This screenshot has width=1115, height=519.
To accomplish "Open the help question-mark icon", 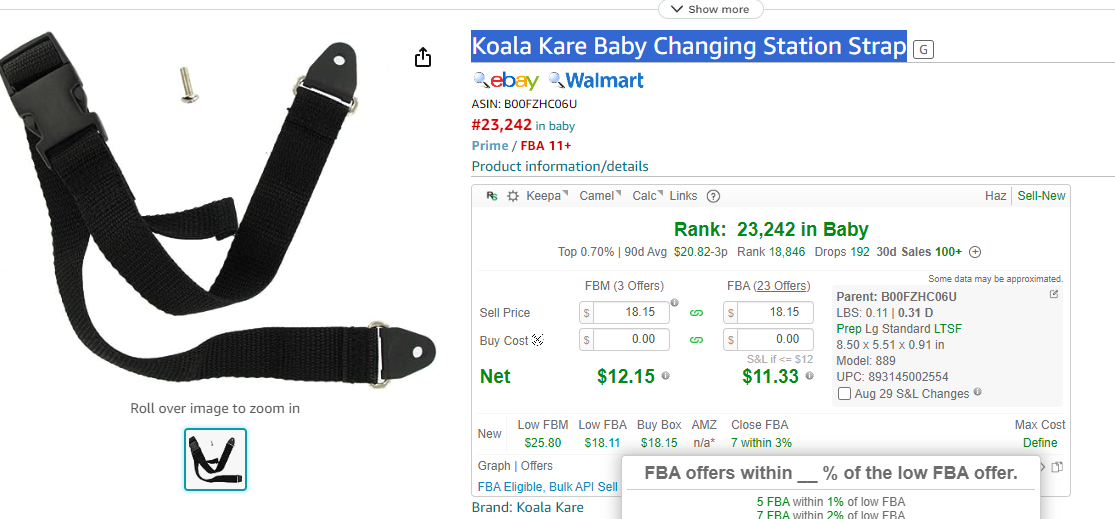I will pyautogui.click(x=713, y=196).
